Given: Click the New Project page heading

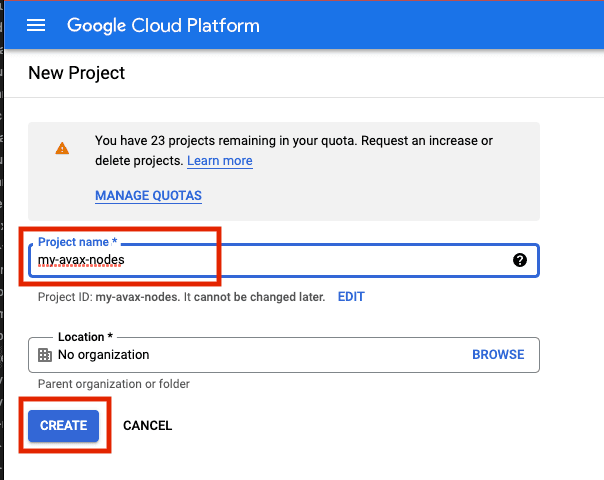Looking at the screenshot, I should point(76,73).
